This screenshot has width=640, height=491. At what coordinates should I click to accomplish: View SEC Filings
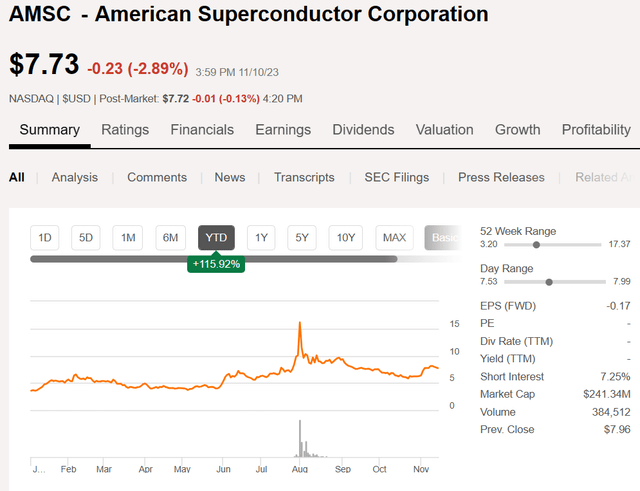(397, 177)
